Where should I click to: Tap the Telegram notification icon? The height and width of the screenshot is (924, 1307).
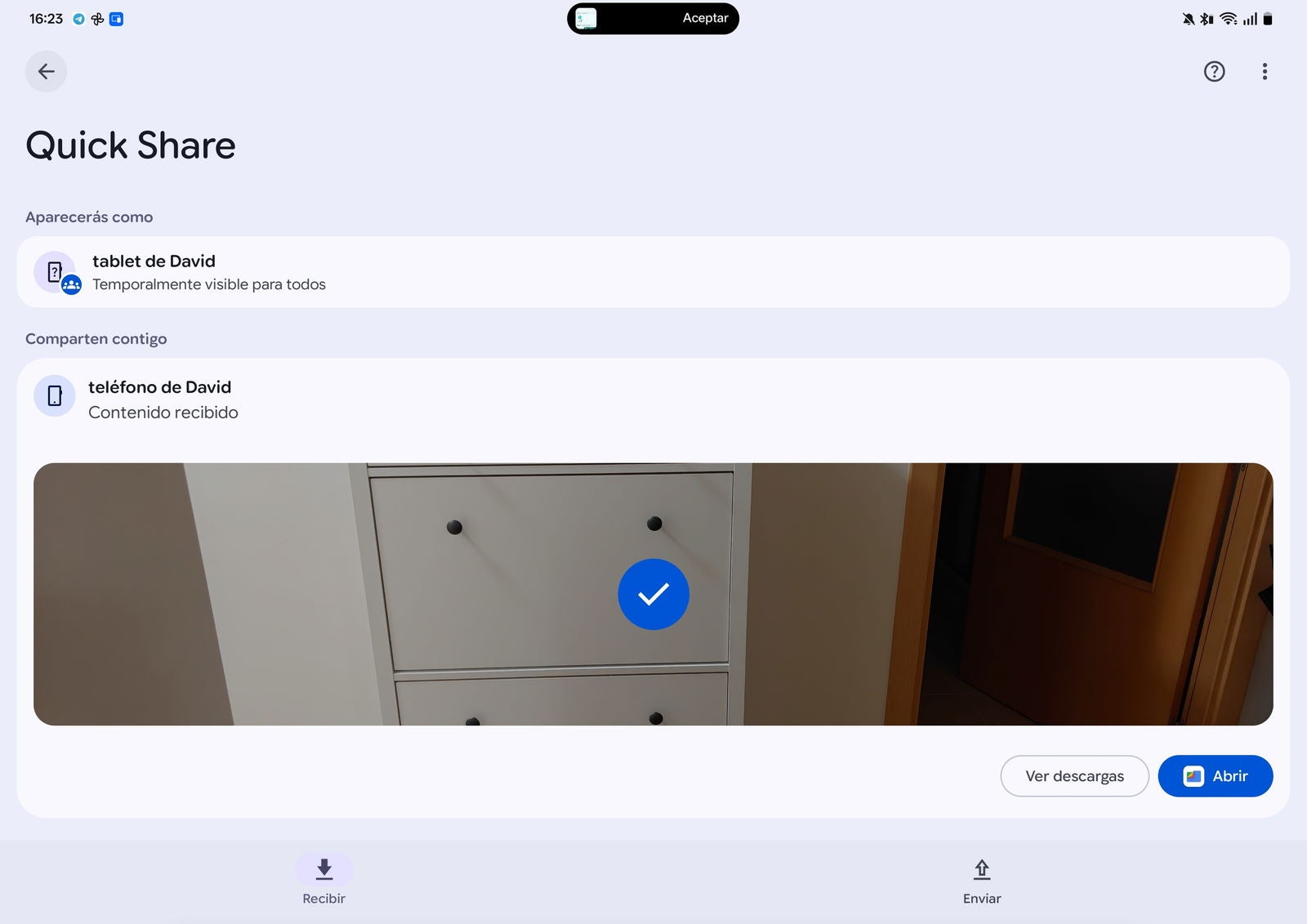[x=78, y=19]
